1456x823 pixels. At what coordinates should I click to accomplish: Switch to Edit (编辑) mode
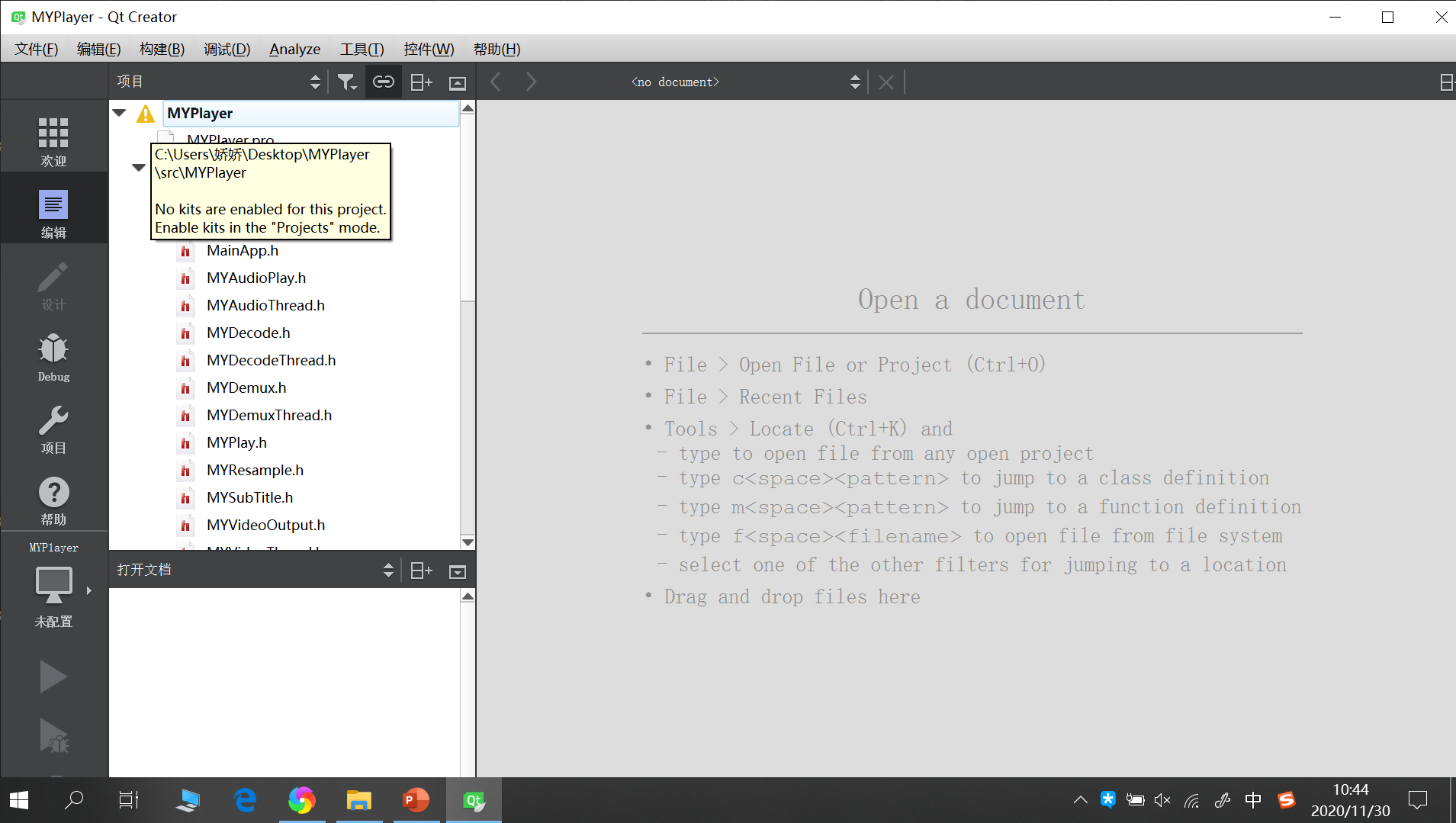click(53, 214)
